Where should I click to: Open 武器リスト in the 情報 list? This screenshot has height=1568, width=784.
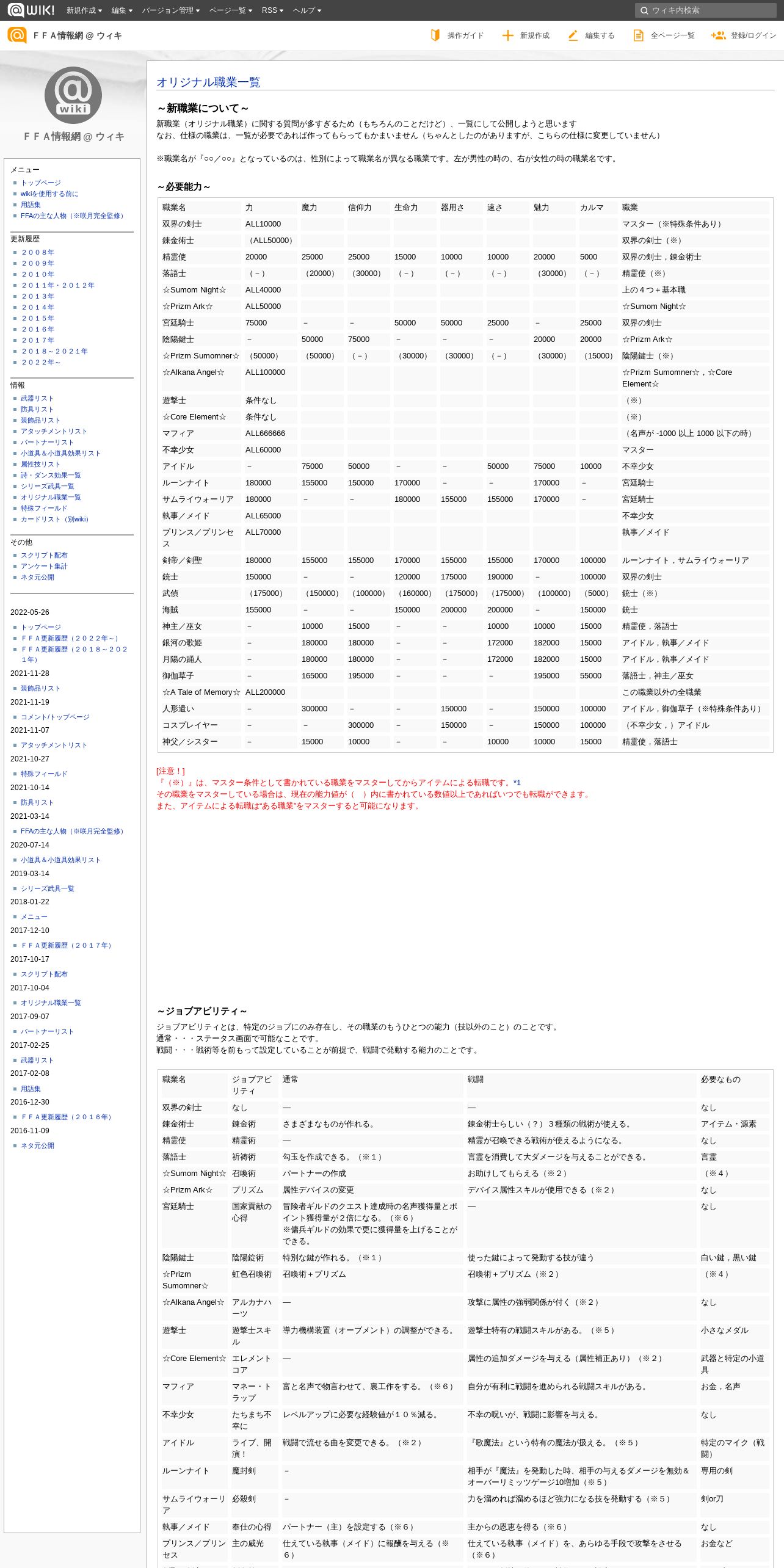pos(37,398)
